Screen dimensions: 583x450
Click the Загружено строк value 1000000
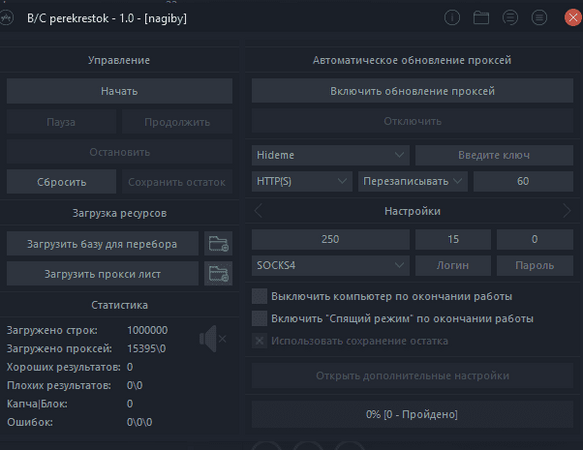(147, 330)
